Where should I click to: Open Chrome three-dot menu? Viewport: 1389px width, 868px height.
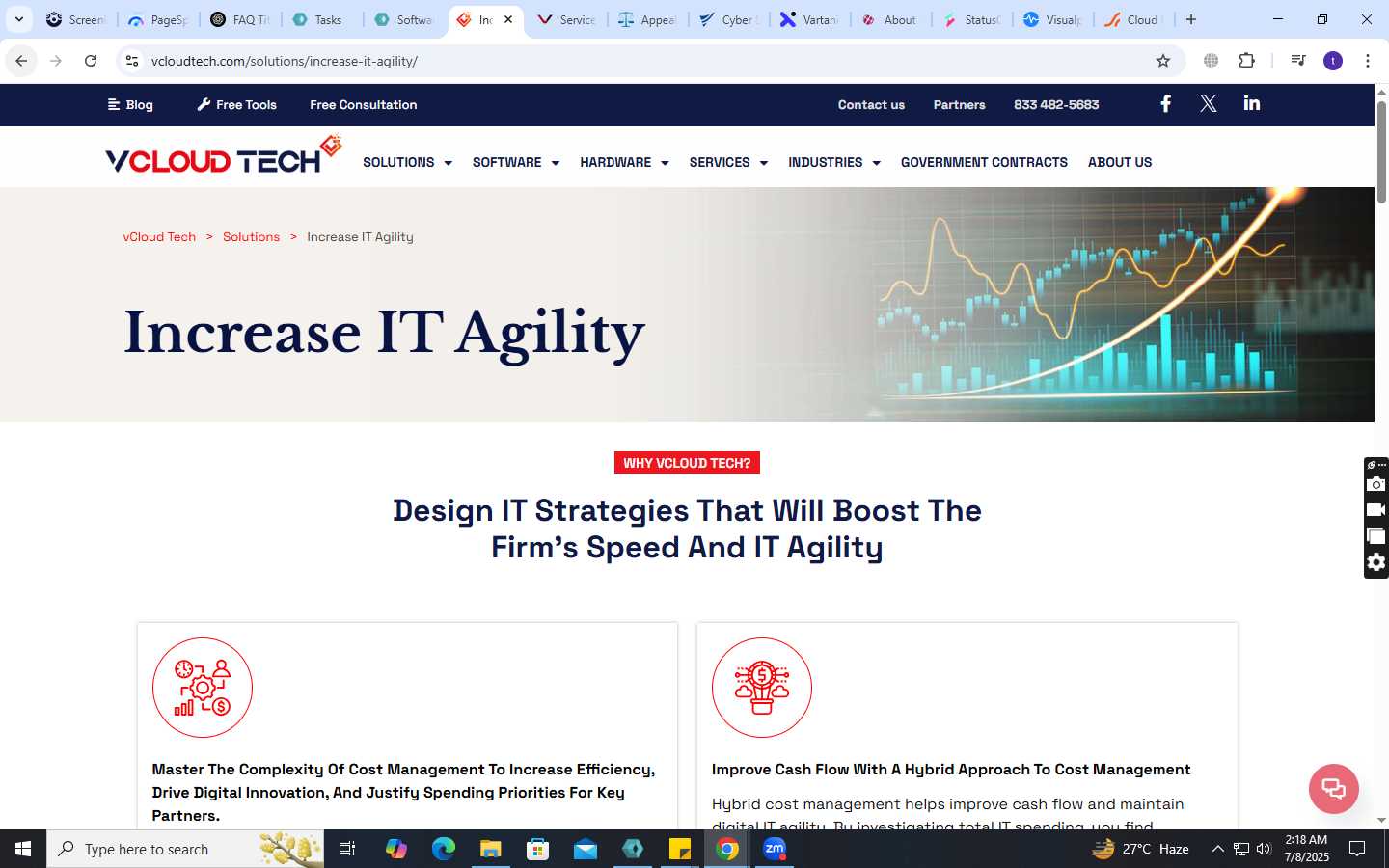(1368, 61)
